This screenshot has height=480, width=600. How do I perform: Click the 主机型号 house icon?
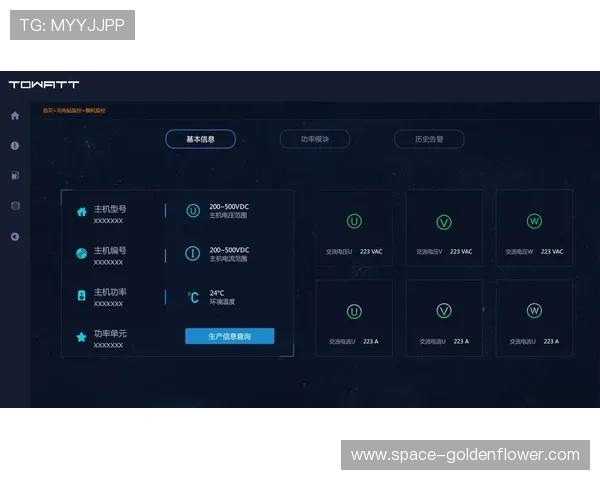[x=82, y=212]
